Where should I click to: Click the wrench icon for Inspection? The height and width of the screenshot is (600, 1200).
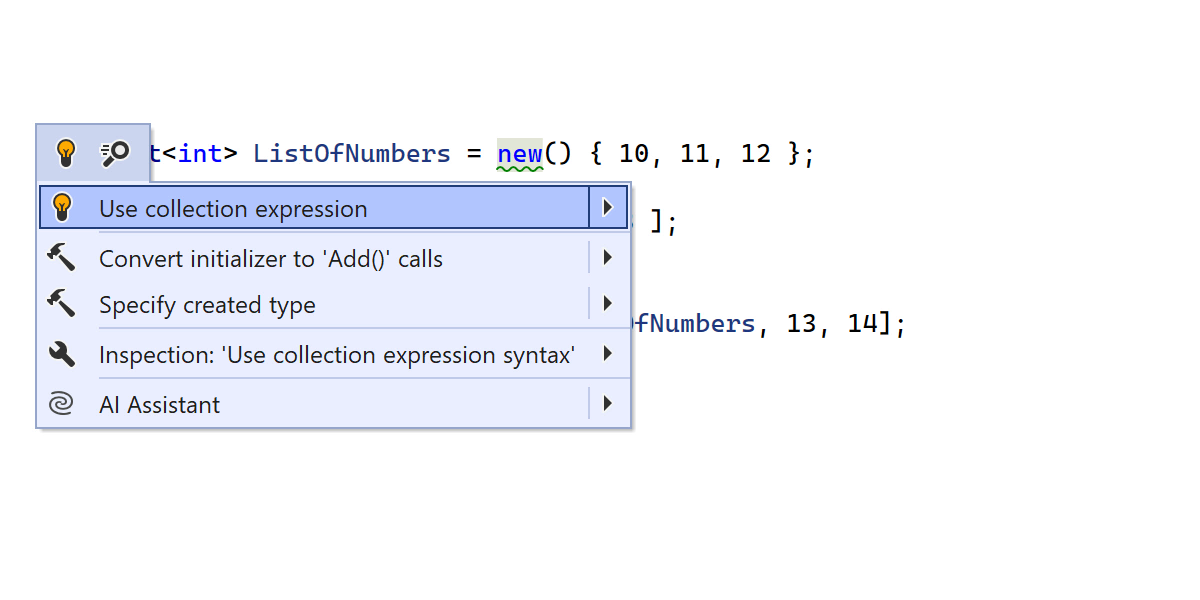[x=62, y=354]
